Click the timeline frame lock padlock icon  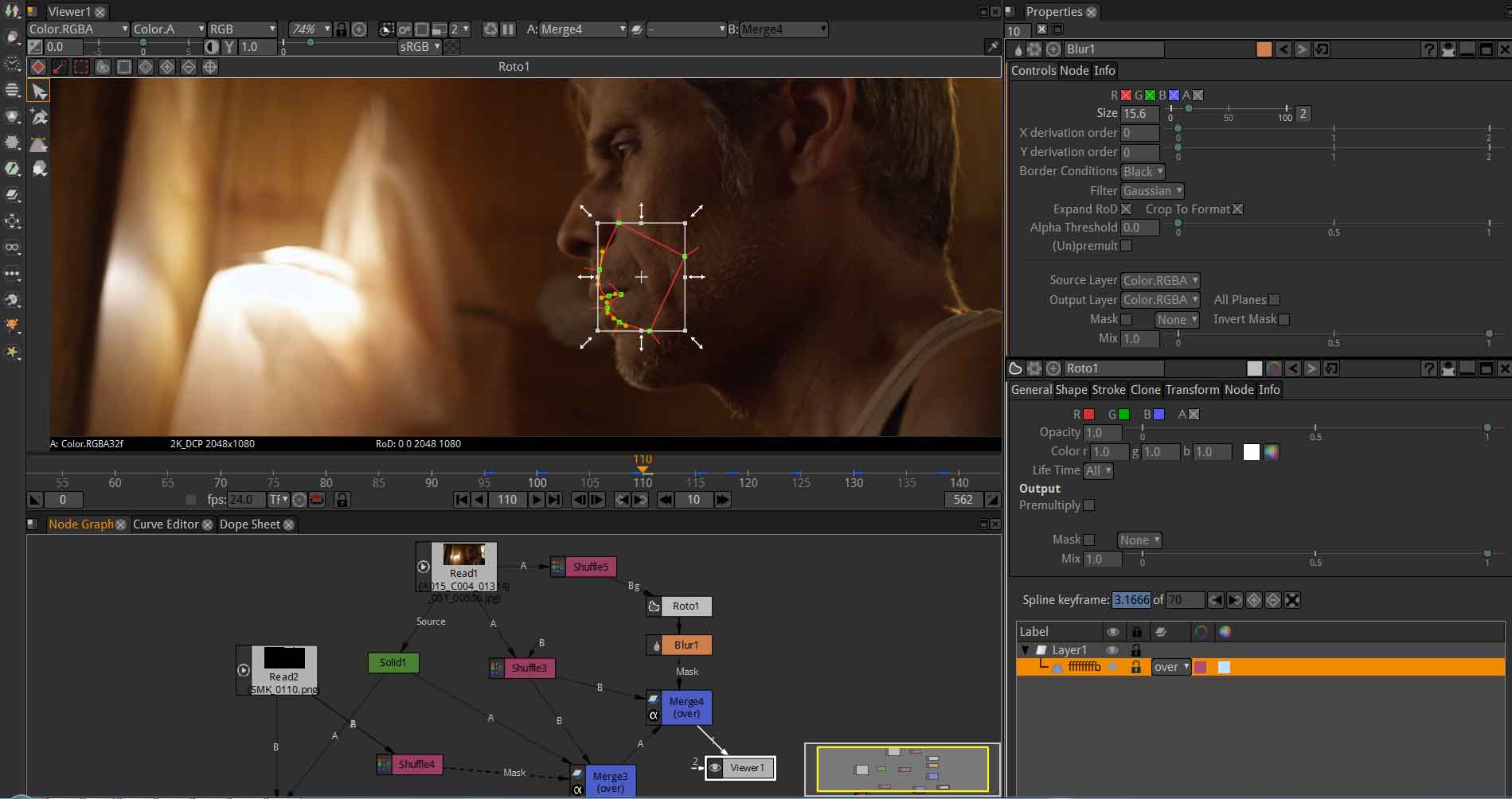point(342,500)
